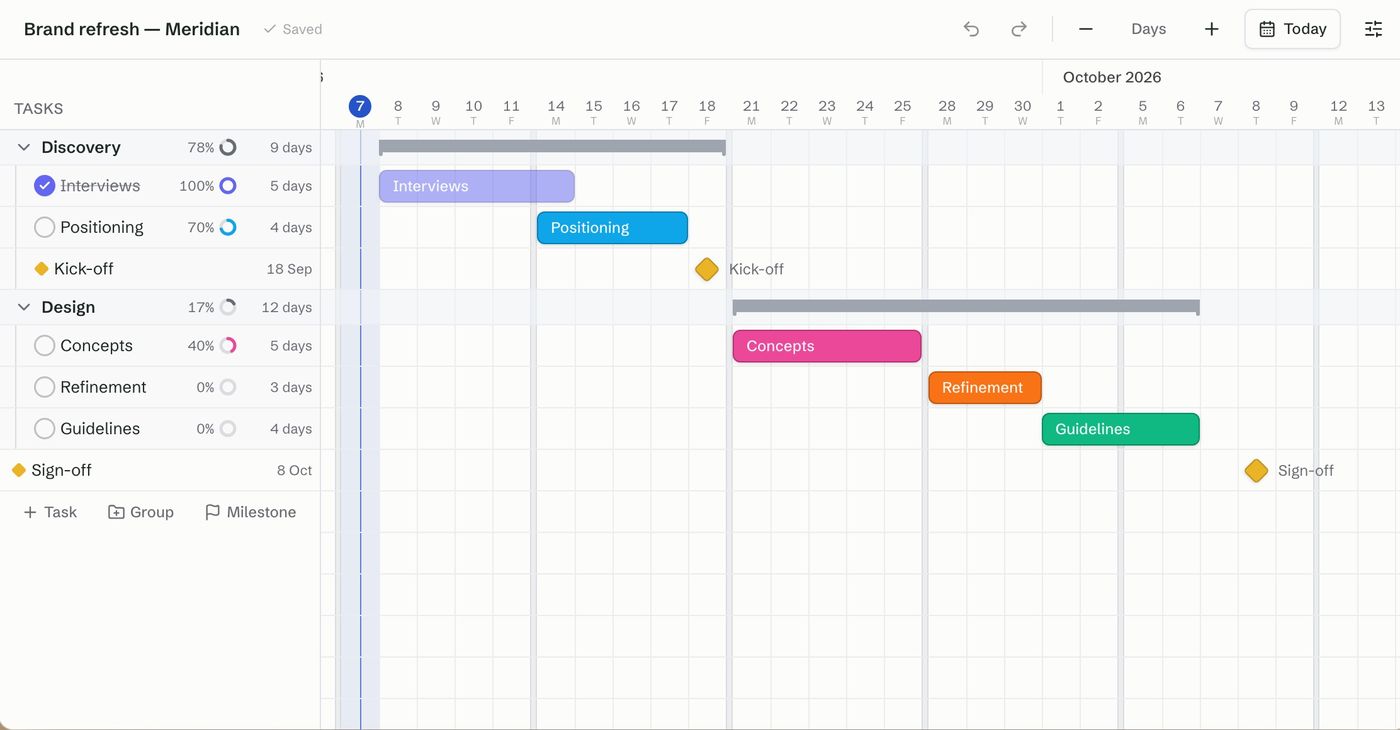Select the Interviews bar on the timeline

[477, 186]
